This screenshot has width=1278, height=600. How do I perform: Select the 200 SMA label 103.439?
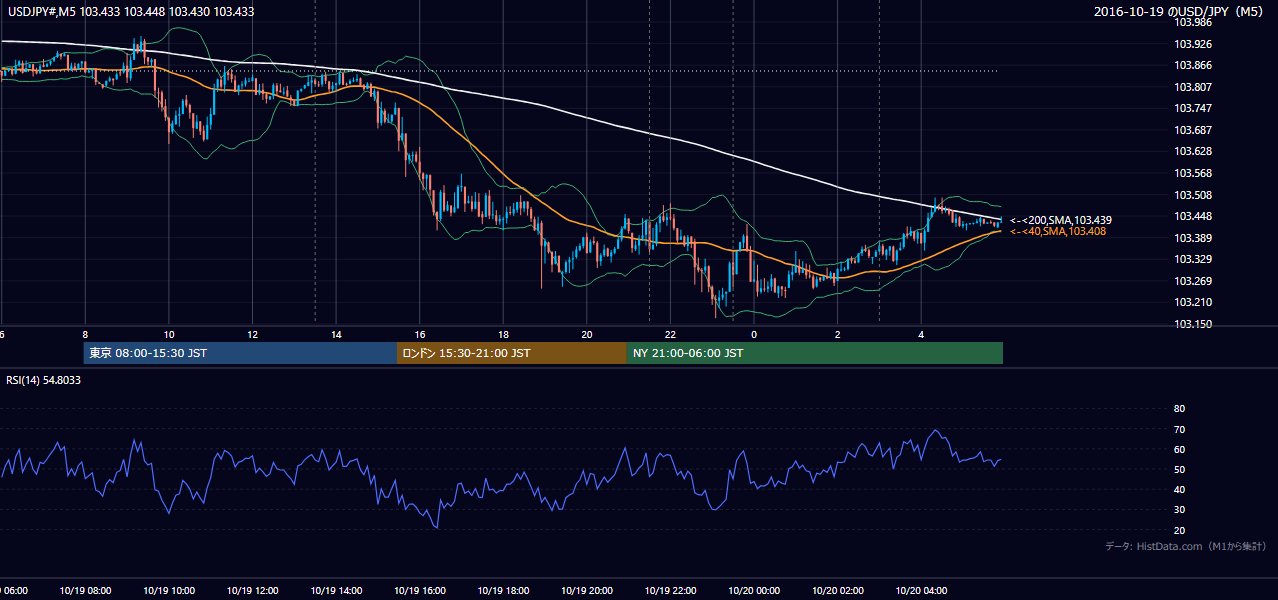point(1061,220)
